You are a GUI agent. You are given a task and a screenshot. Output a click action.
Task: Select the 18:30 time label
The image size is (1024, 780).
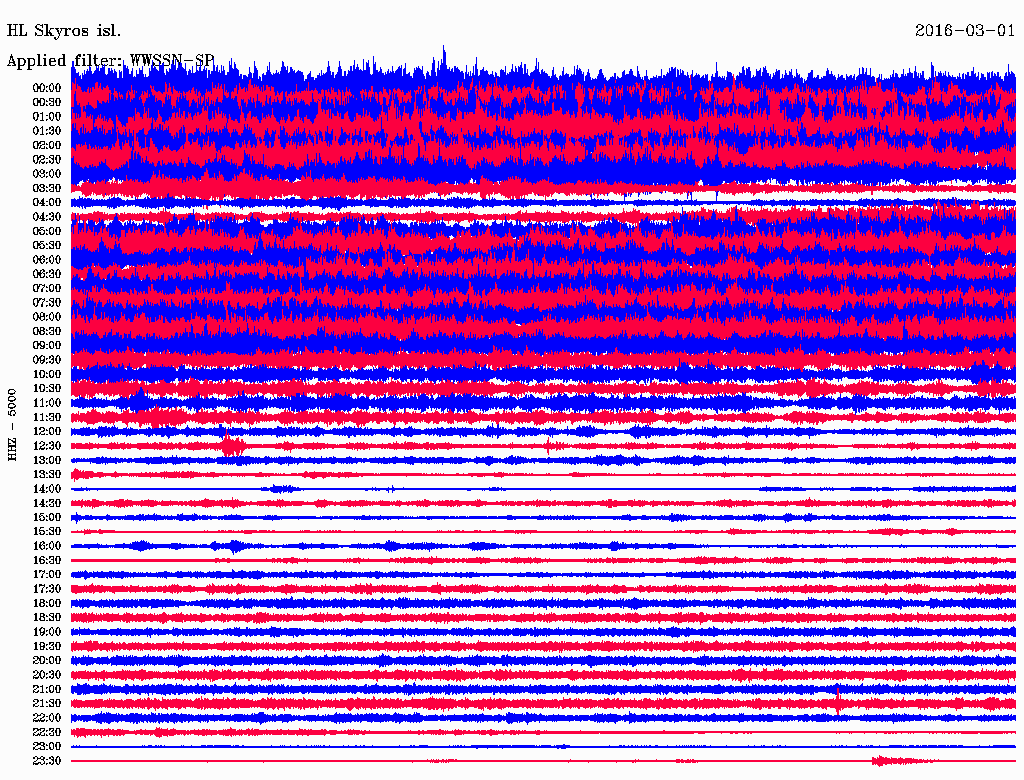[x=47, y=618]
